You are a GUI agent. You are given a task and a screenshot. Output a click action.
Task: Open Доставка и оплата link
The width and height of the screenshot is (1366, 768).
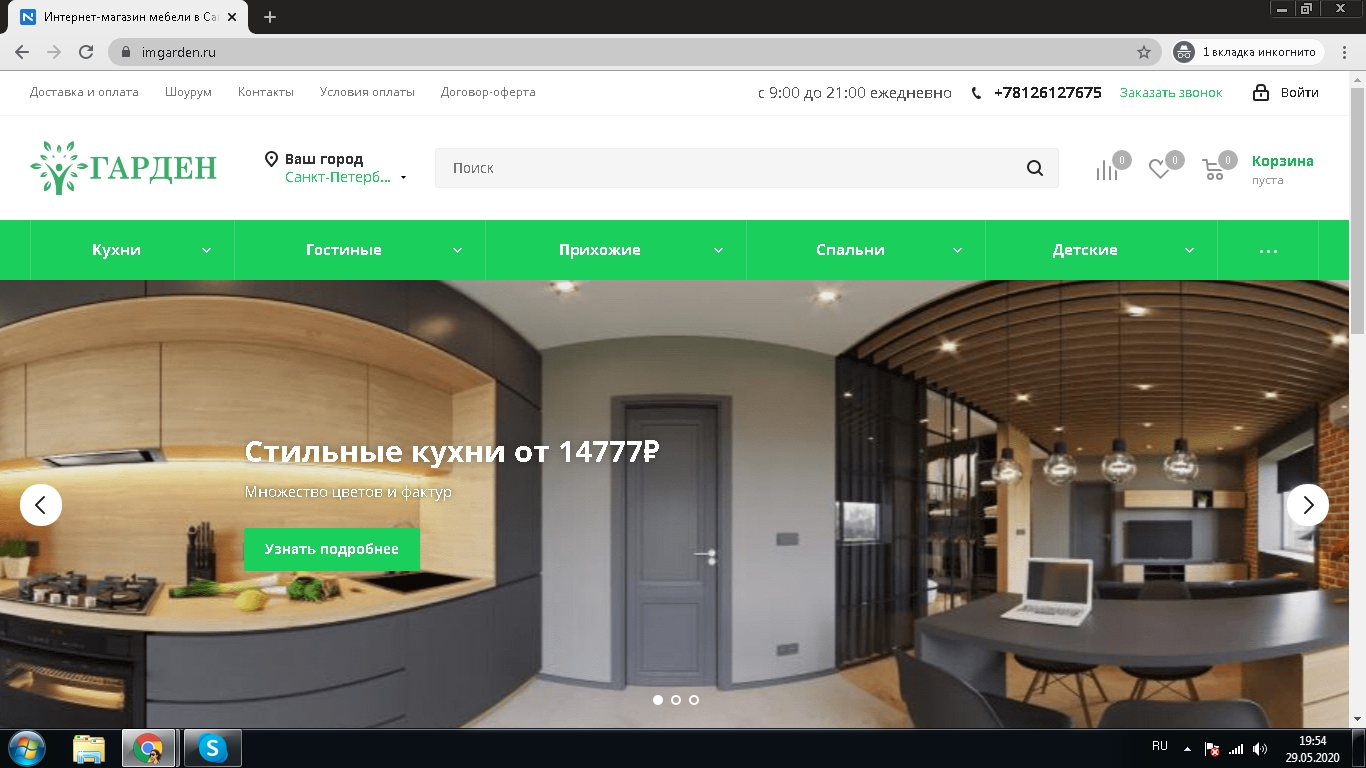[84, 92]
